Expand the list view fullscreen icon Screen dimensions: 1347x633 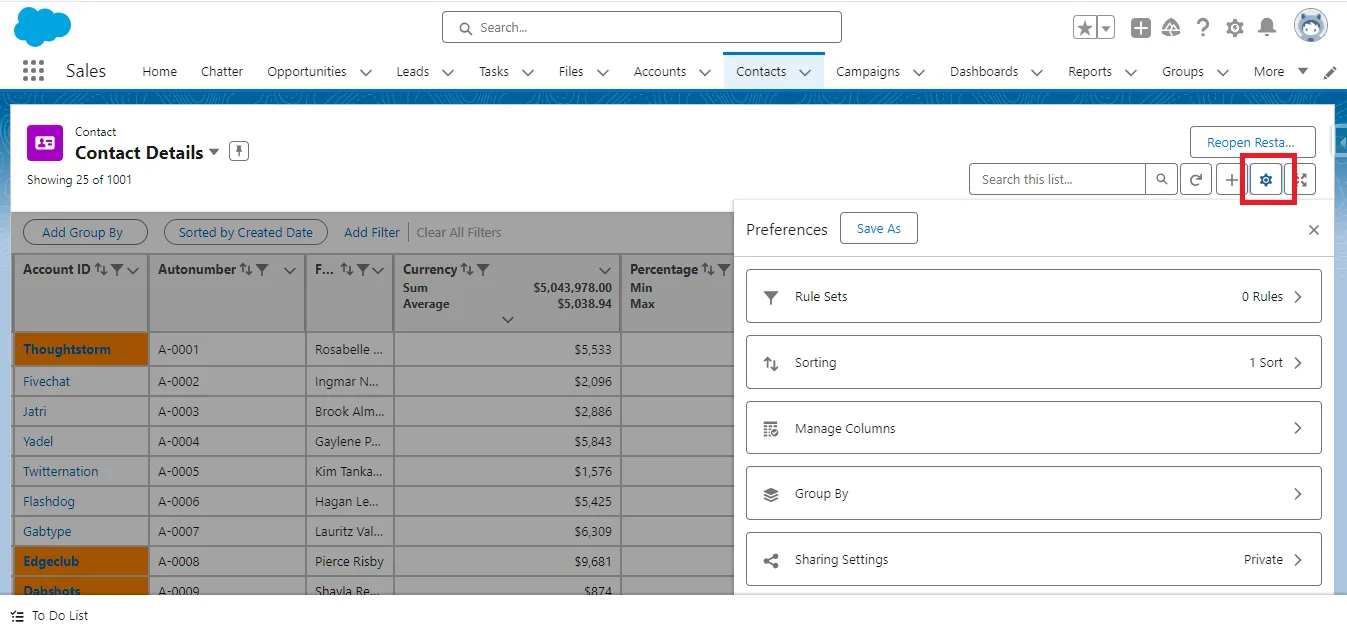point(1303,179)
